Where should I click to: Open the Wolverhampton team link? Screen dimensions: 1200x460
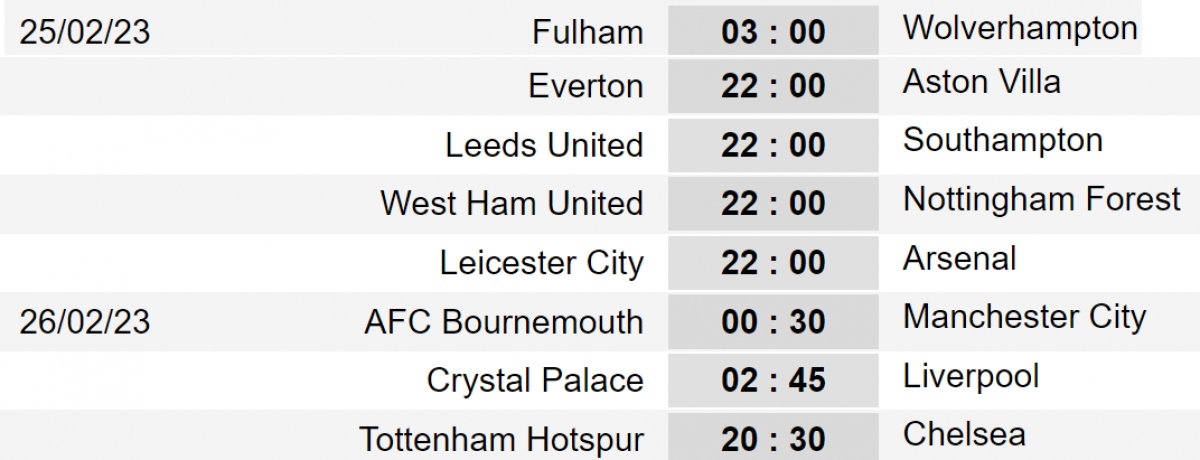tap(1020, 28)
